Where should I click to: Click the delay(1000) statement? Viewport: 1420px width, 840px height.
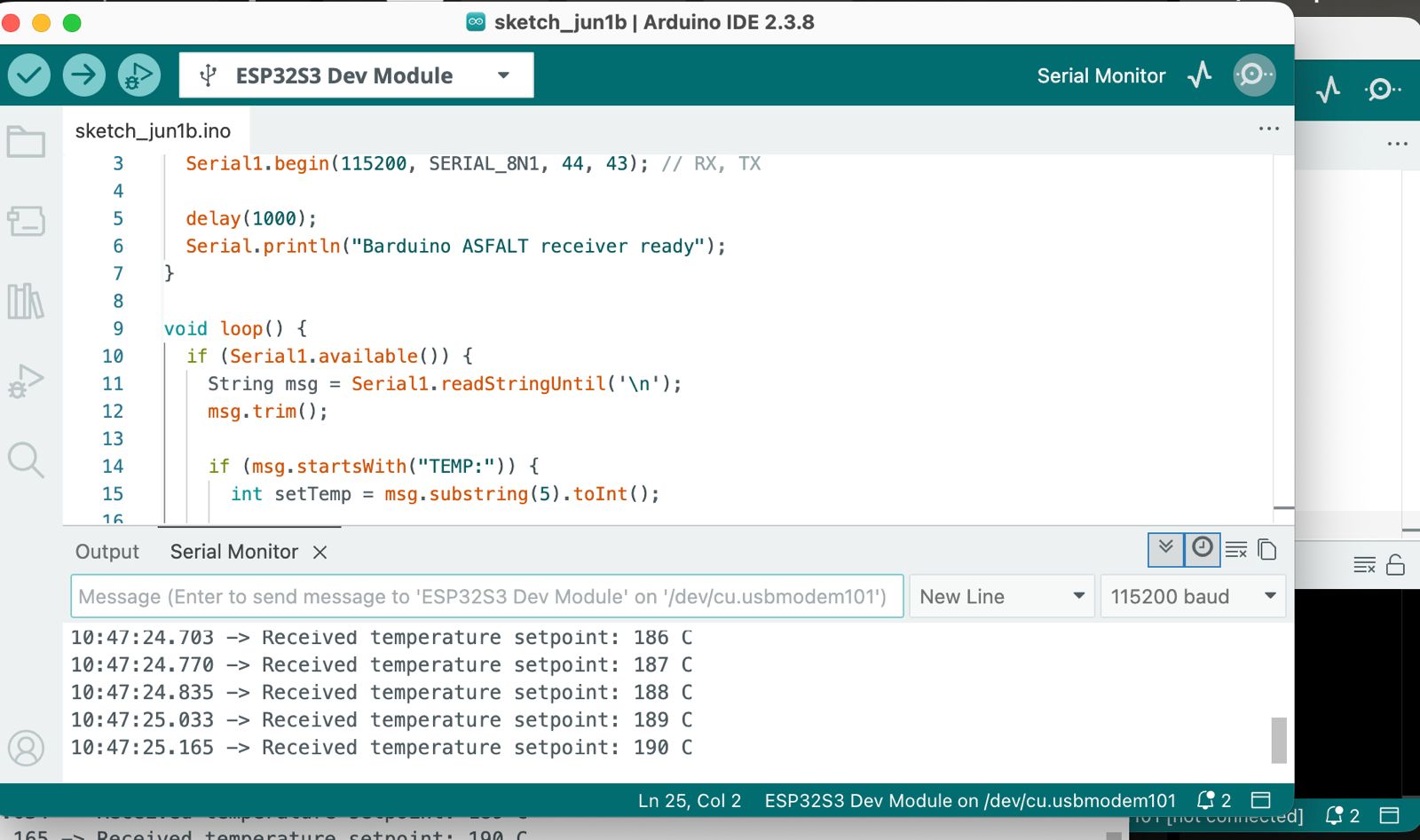(251, 218)
